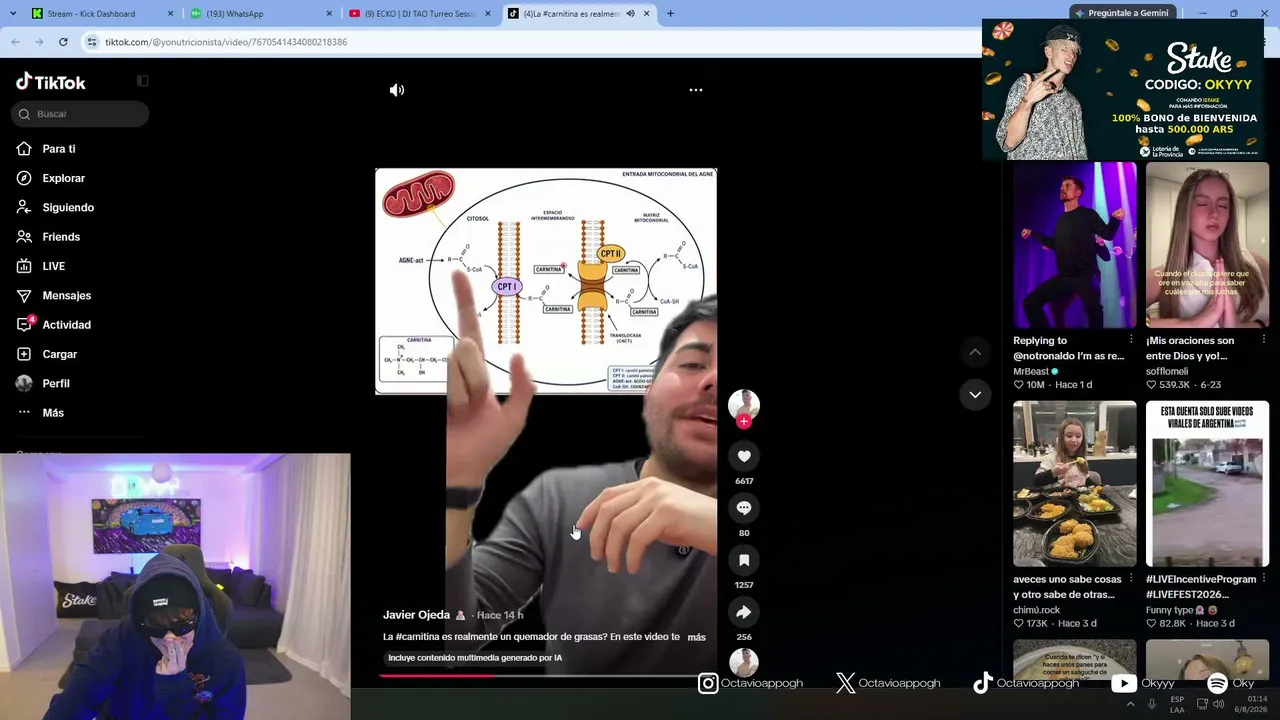This screenshot has width=1280, height=720.
Task: Open the site information icon in address bar
Action: 92,42
